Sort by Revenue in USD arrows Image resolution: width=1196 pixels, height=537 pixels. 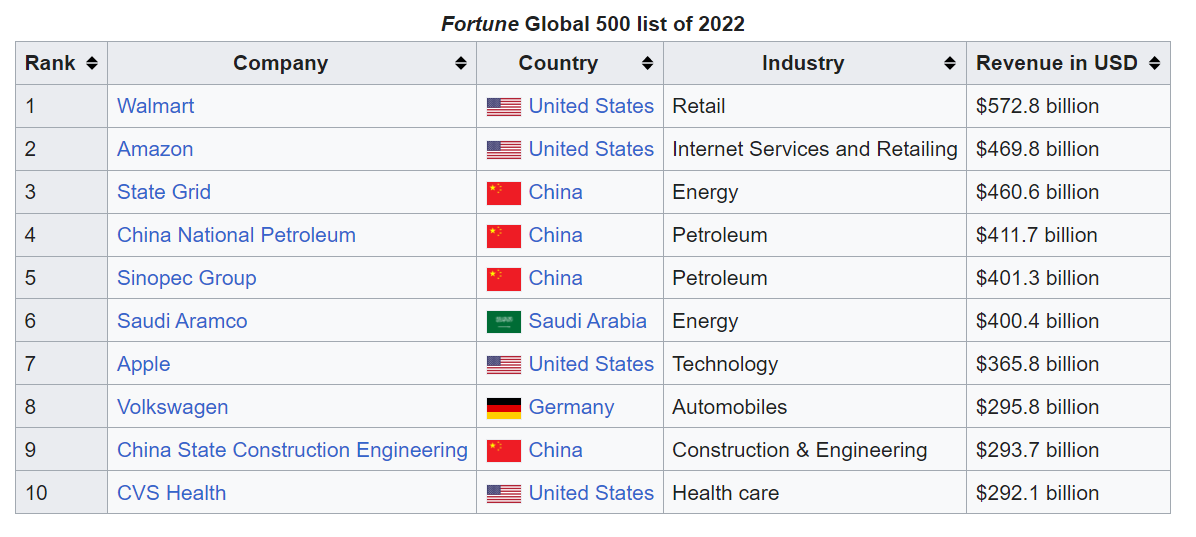[1155, 63]
